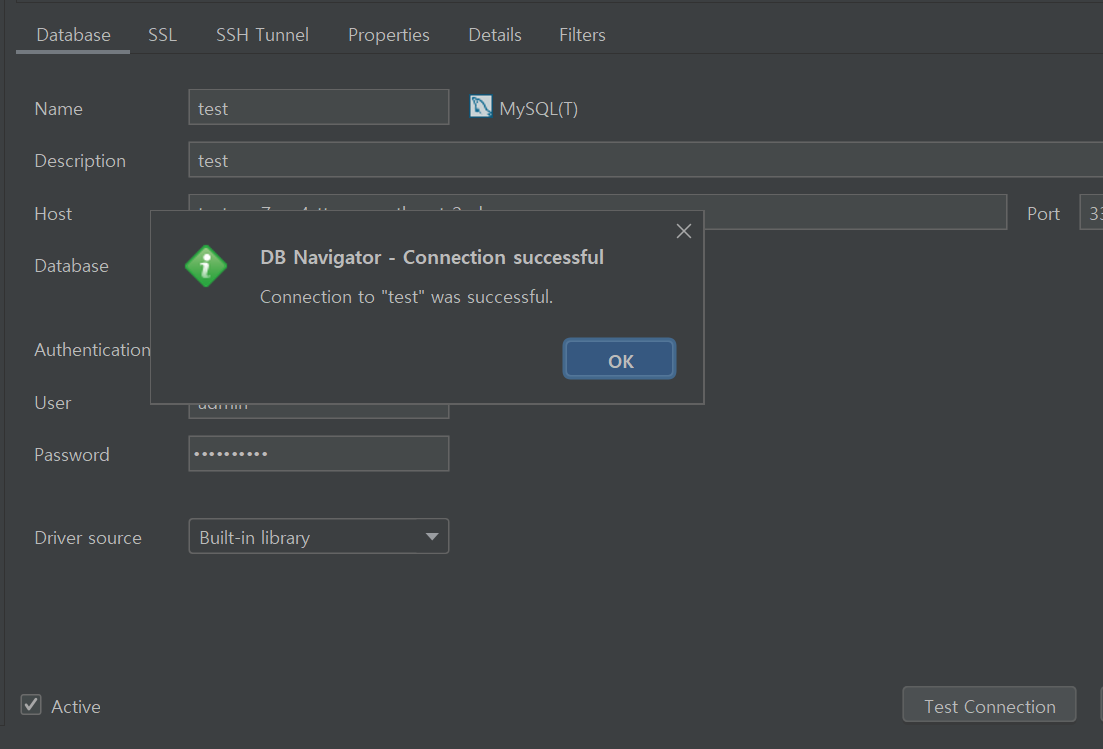The image size is (1103, 749).
Task: Click the green info diamond icon
Action: pyautogui.click(x=206, y=266)
